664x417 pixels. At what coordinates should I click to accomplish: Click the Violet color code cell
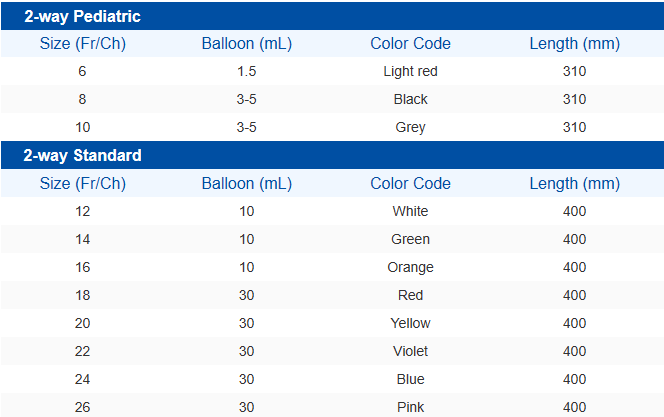[x=410, y=351]
